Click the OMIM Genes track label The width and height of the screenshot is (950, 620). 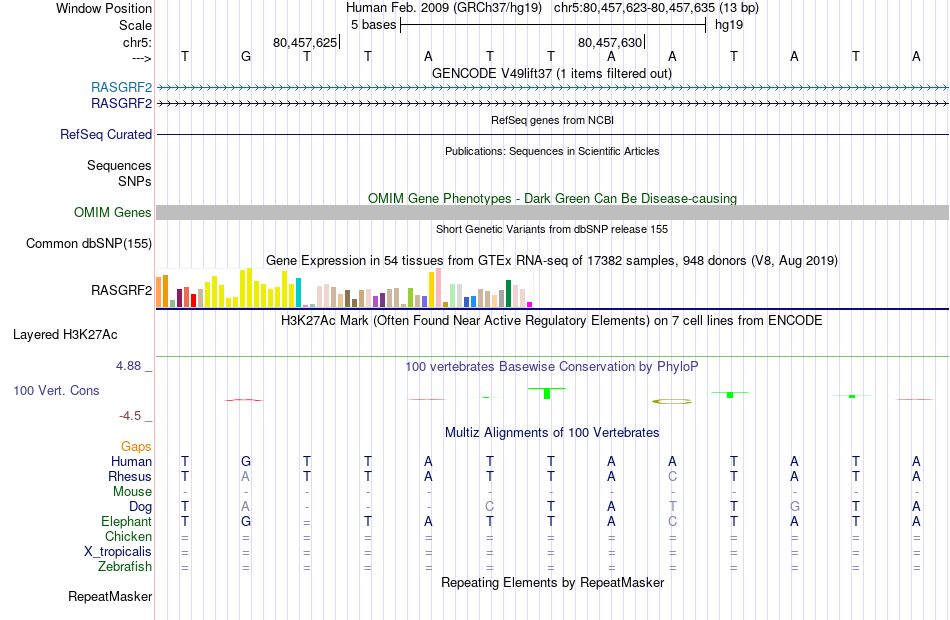tap(112, 212)
